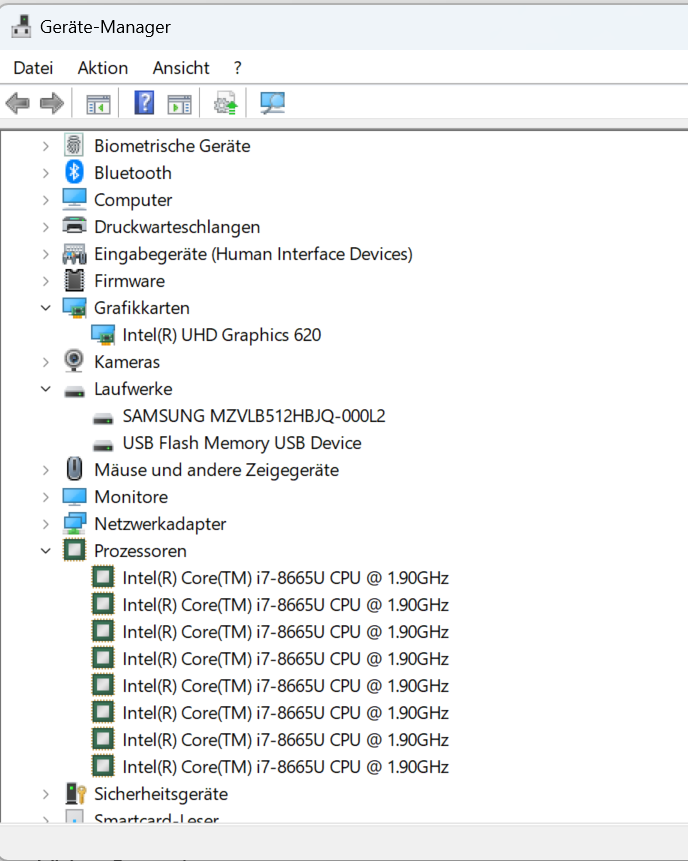Click the show/hide action pane toolbar icon
The image size is (688, 861).
click(x=180, y=104)
